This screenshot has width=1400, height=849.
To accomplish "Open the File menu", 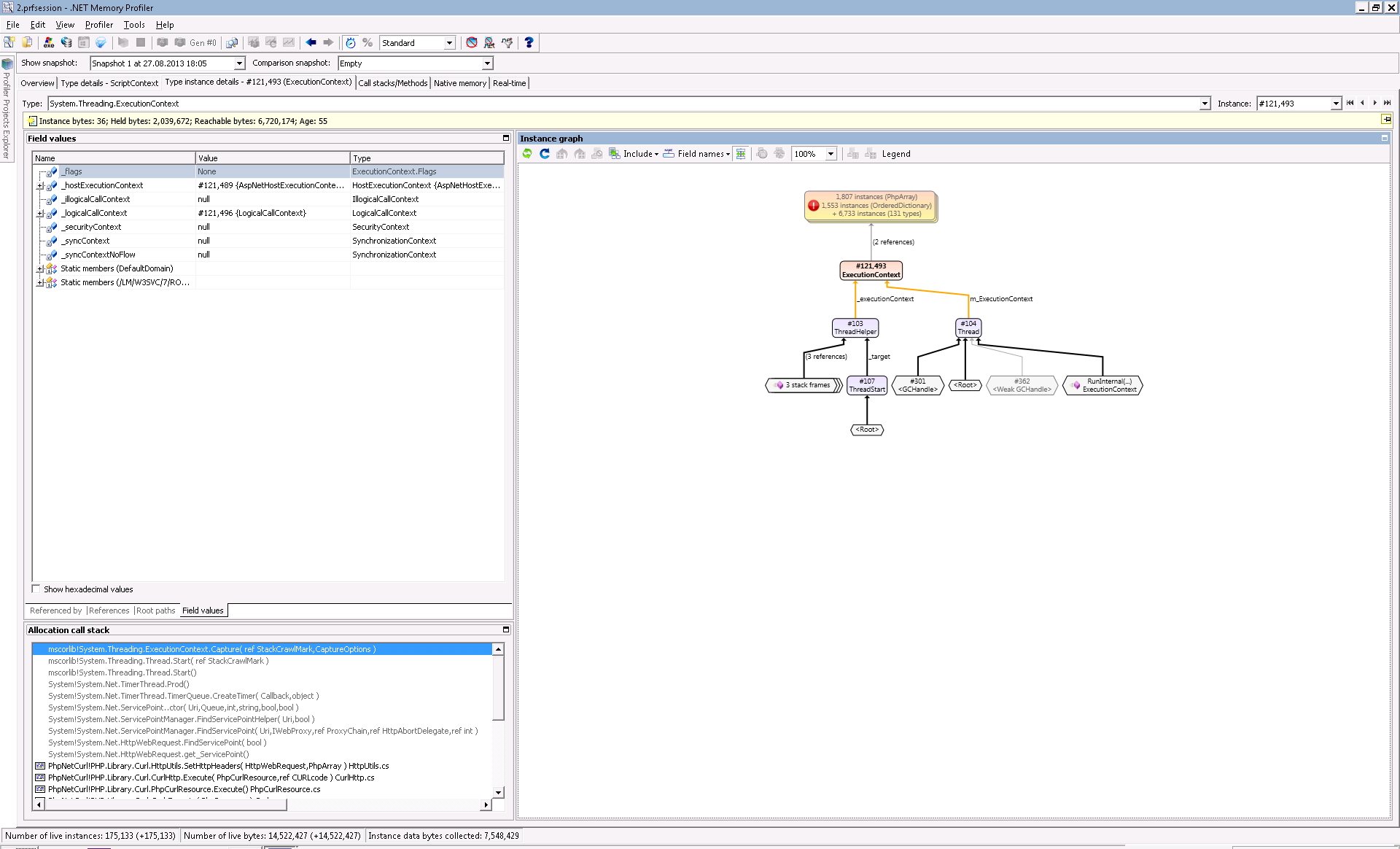I will 13,25.
